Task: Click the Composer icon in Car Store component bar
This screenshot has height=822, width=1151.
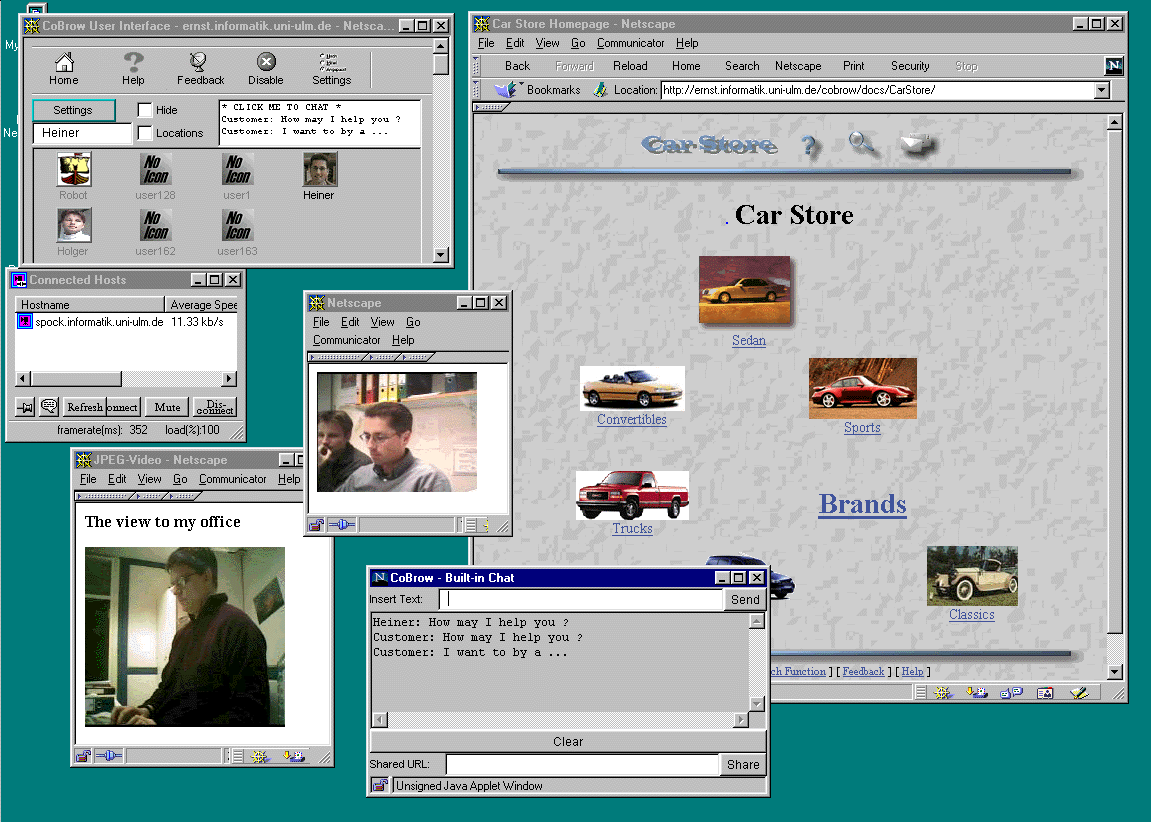Action: click(x=1078, y=692)
